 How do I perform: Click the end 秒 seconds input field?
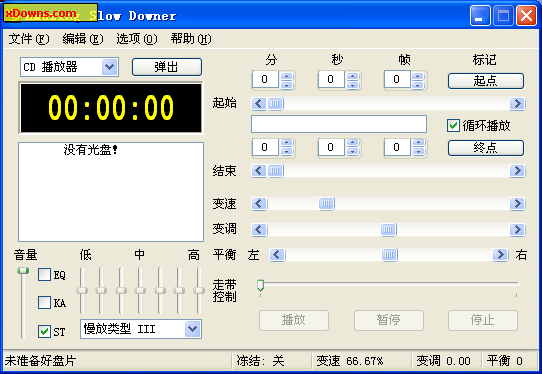tap(331, 148)
